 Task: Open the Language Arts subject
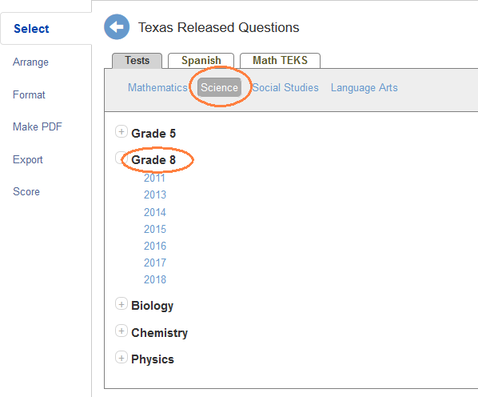(x=364, y=88)
